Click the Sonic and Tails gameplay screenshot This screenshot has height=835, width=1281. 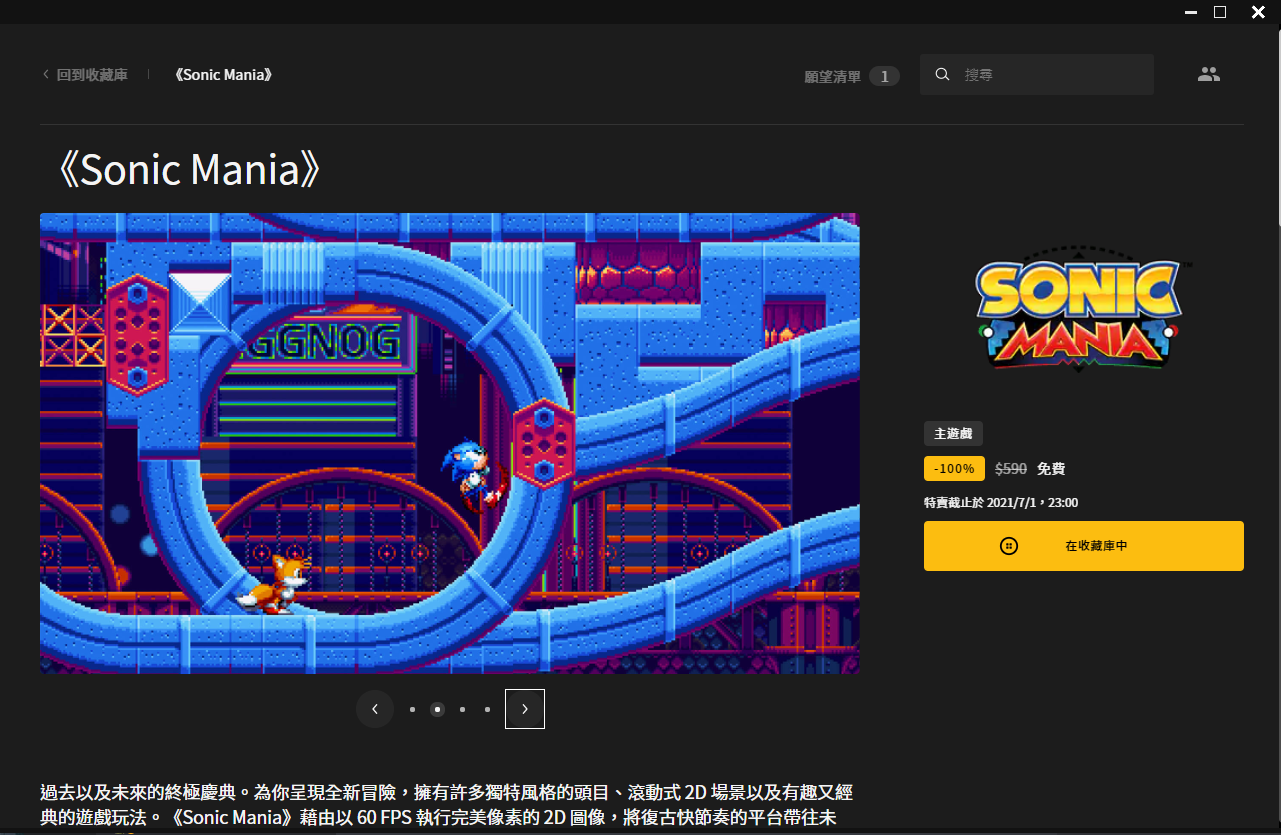449,443
